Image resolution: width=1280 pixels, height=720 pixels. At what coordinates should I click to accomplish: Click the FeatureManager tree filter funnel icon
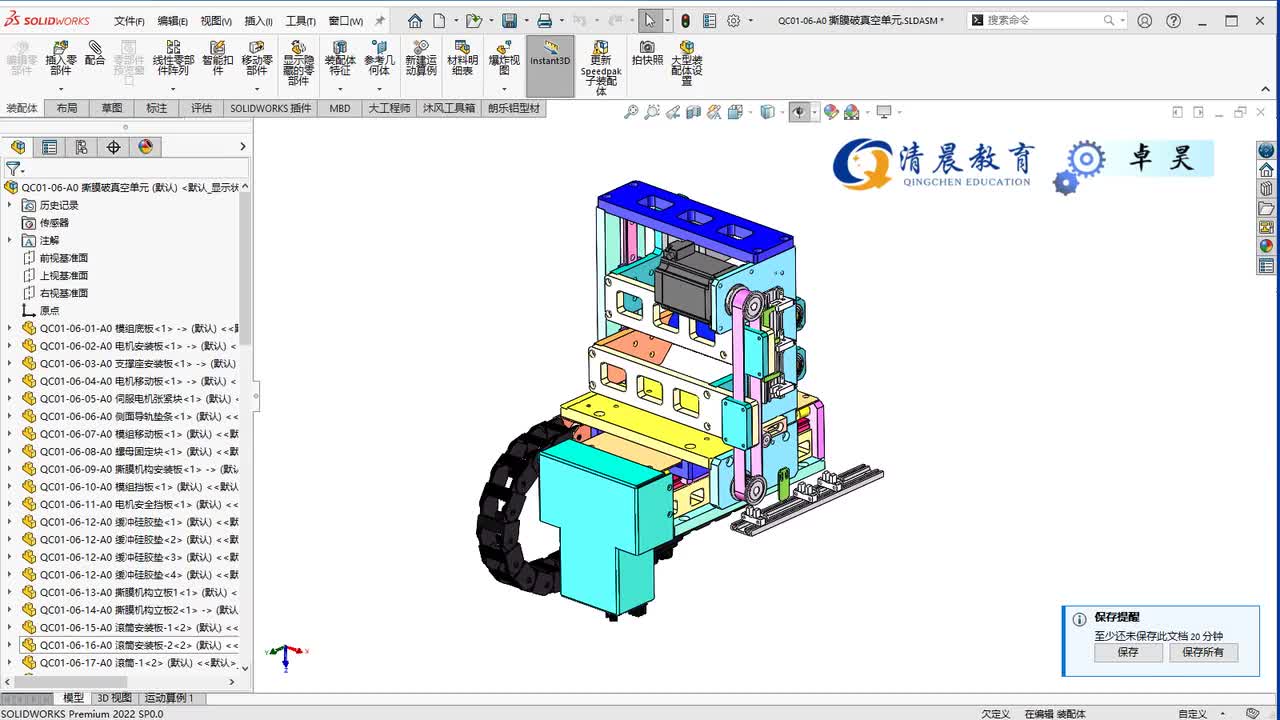(x=13, y=169)
